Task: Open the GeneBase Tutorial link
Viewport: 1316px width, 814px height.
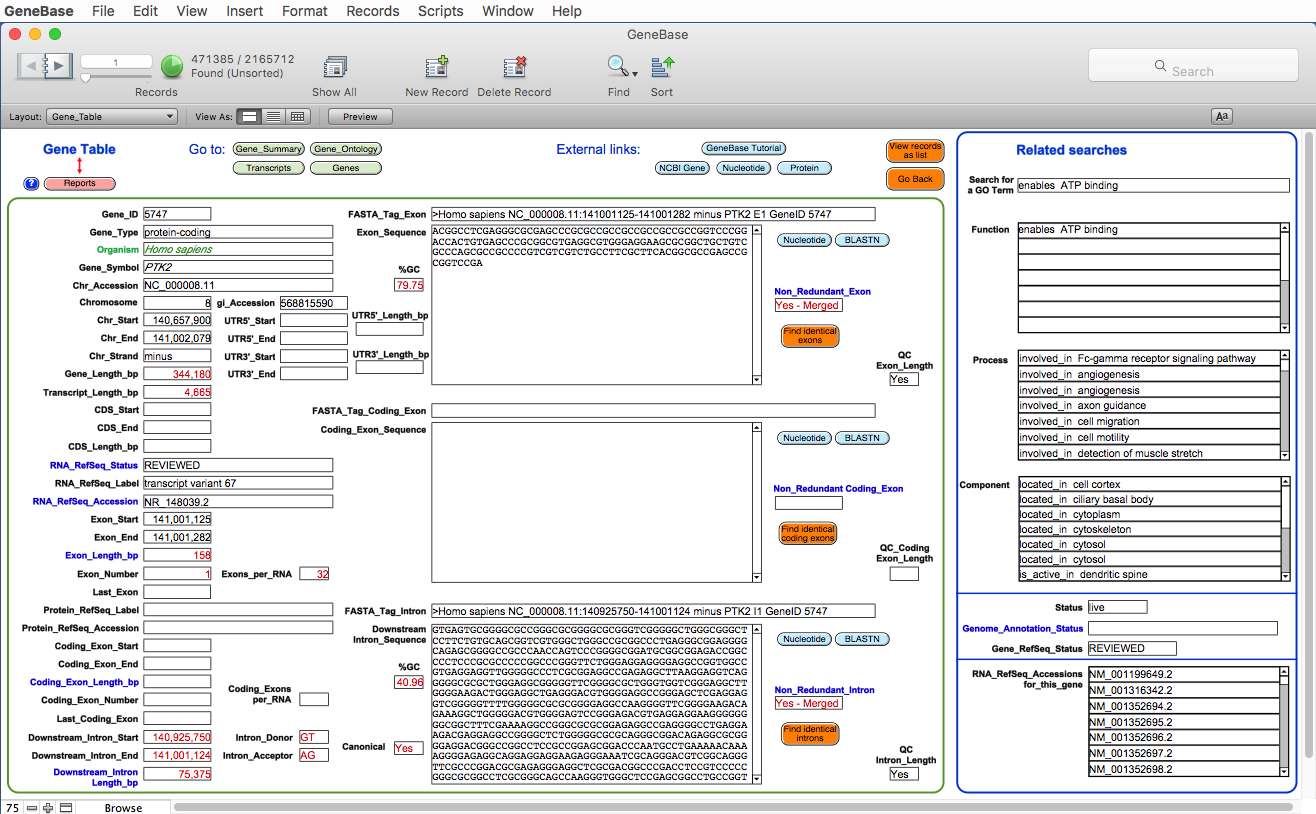Action: 743,148
